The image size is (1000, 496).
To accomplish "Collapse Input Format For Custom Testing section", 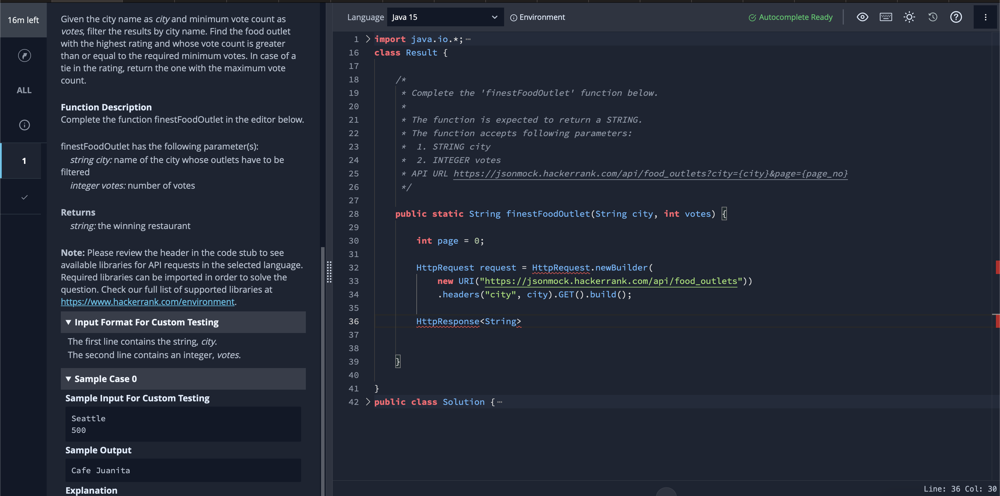I will [x=183, y=322].
